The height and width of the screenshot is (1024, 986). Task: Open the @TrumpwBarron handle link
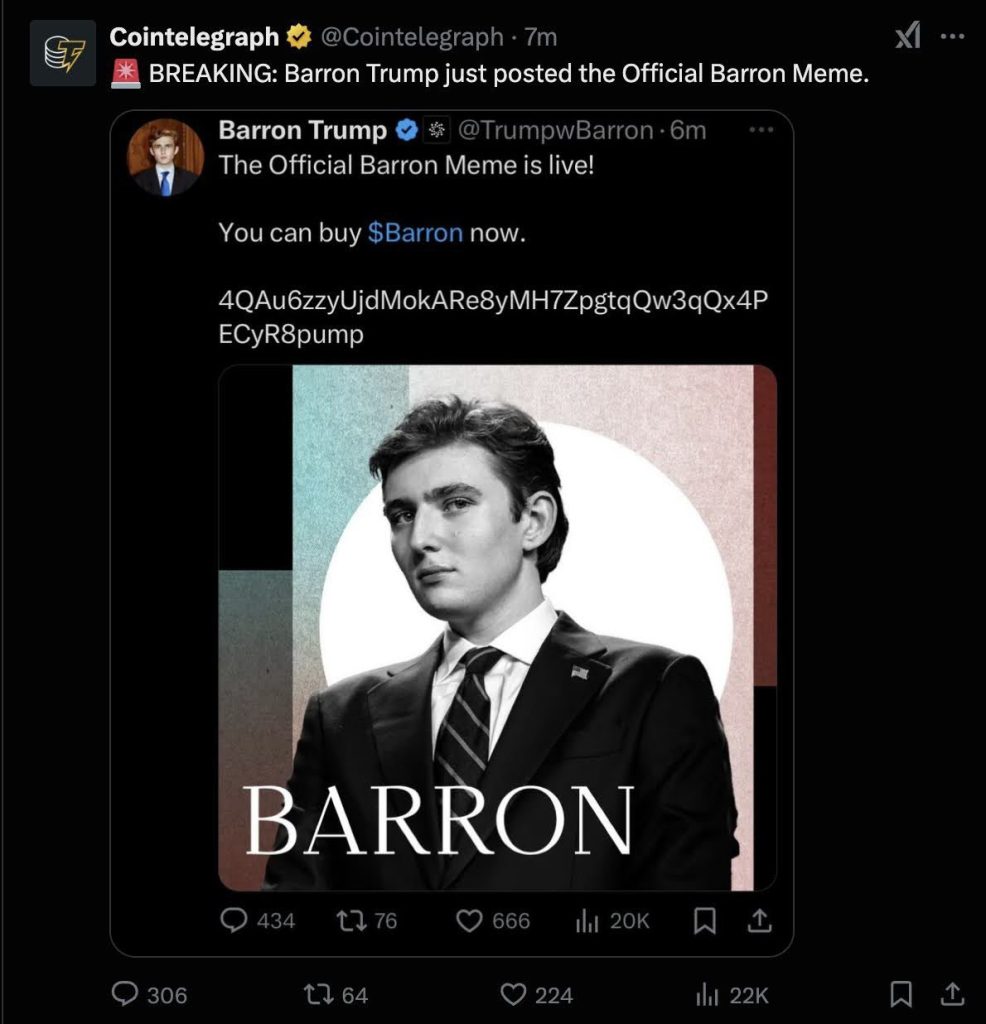[555, 130]
